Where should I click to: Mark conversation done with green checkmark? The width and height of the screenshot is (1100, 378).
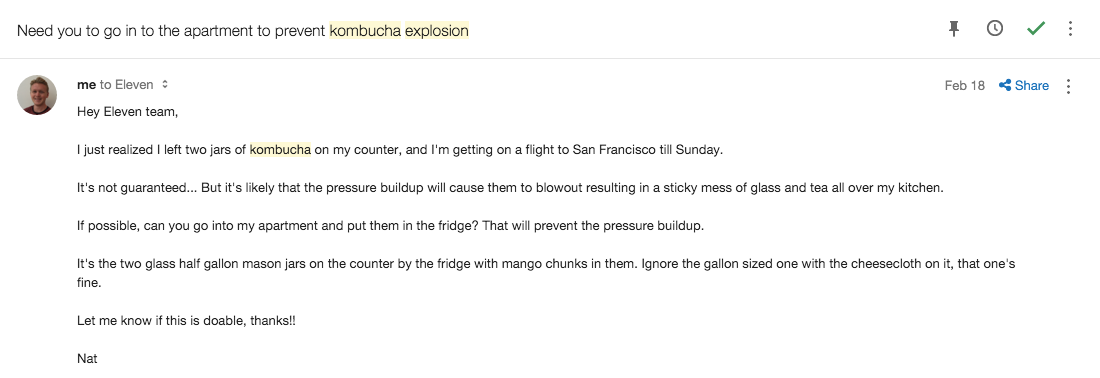click(x=1036, y=29)
